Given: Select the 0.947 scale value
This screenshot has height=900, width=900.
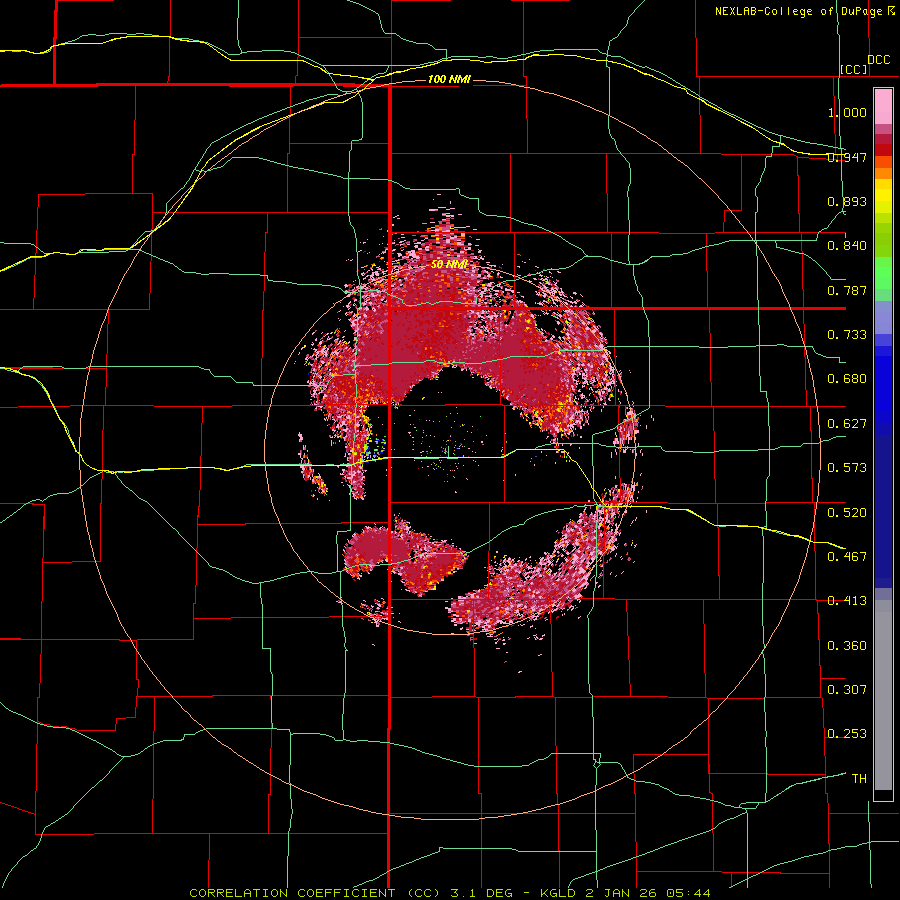Looking at the screenshot, I should click(847, 157).
